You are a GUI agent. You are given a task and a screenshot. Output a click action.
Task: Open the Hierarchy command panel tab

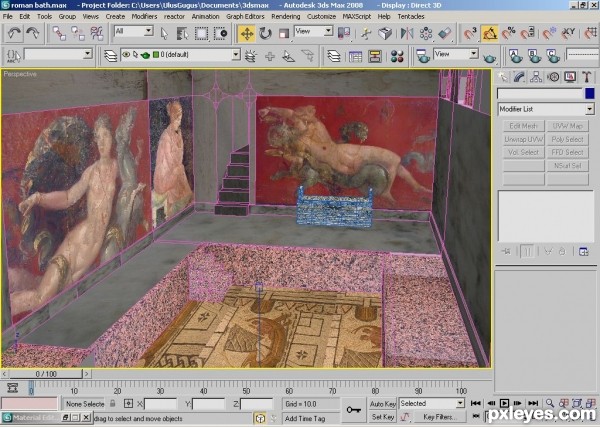tap(536, 77)
